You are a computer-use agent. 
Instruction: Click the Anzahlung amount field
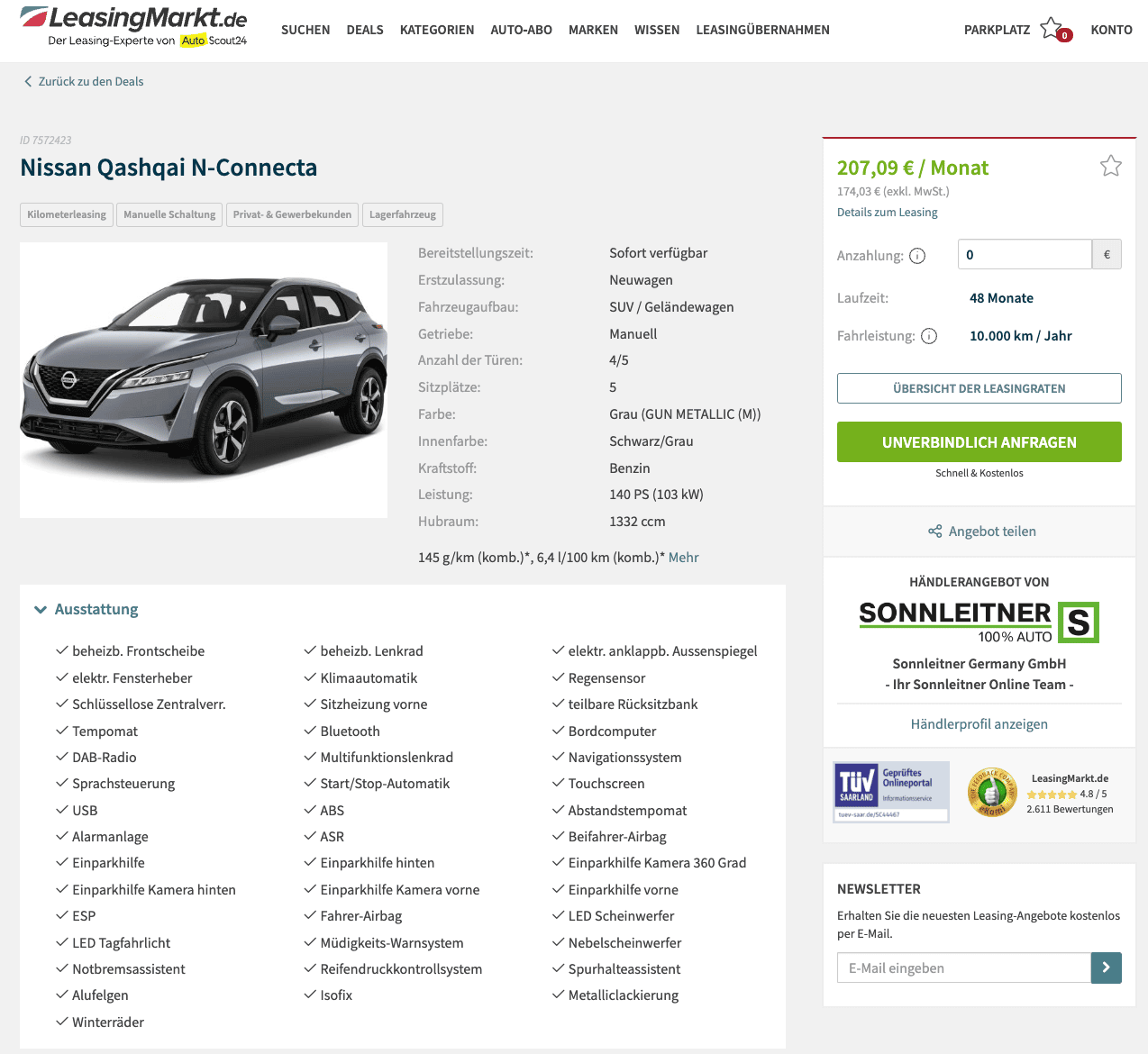[1025, 254]
